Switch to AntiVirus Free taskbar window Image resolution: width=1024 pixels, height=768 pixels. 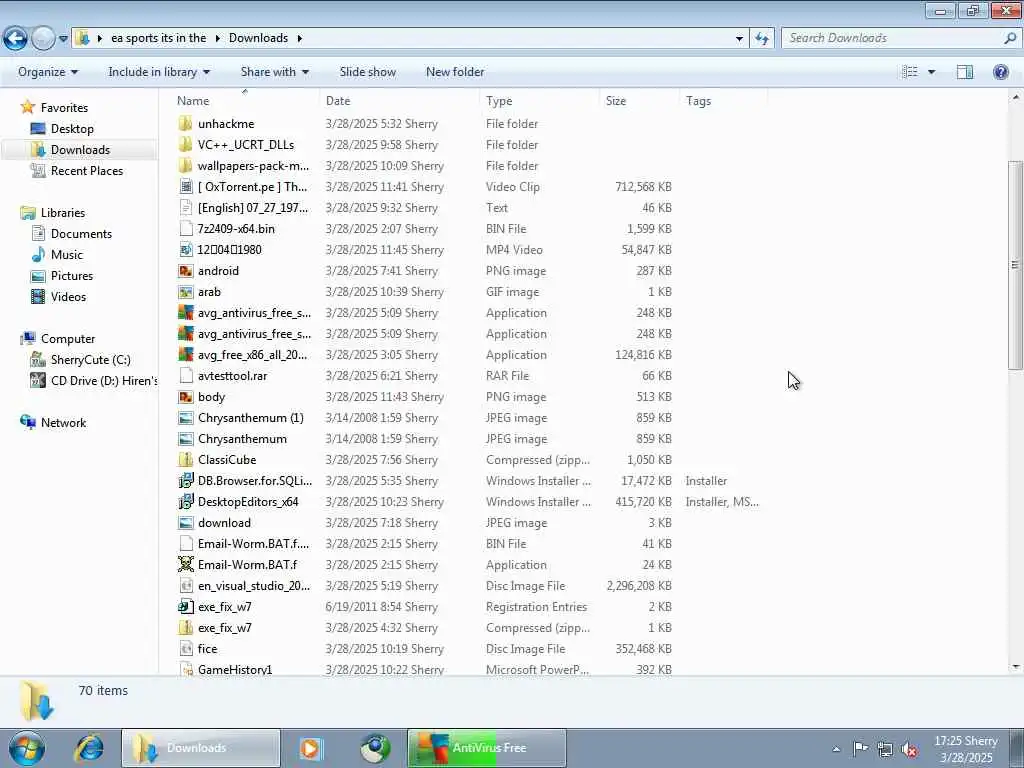(487, 748)
